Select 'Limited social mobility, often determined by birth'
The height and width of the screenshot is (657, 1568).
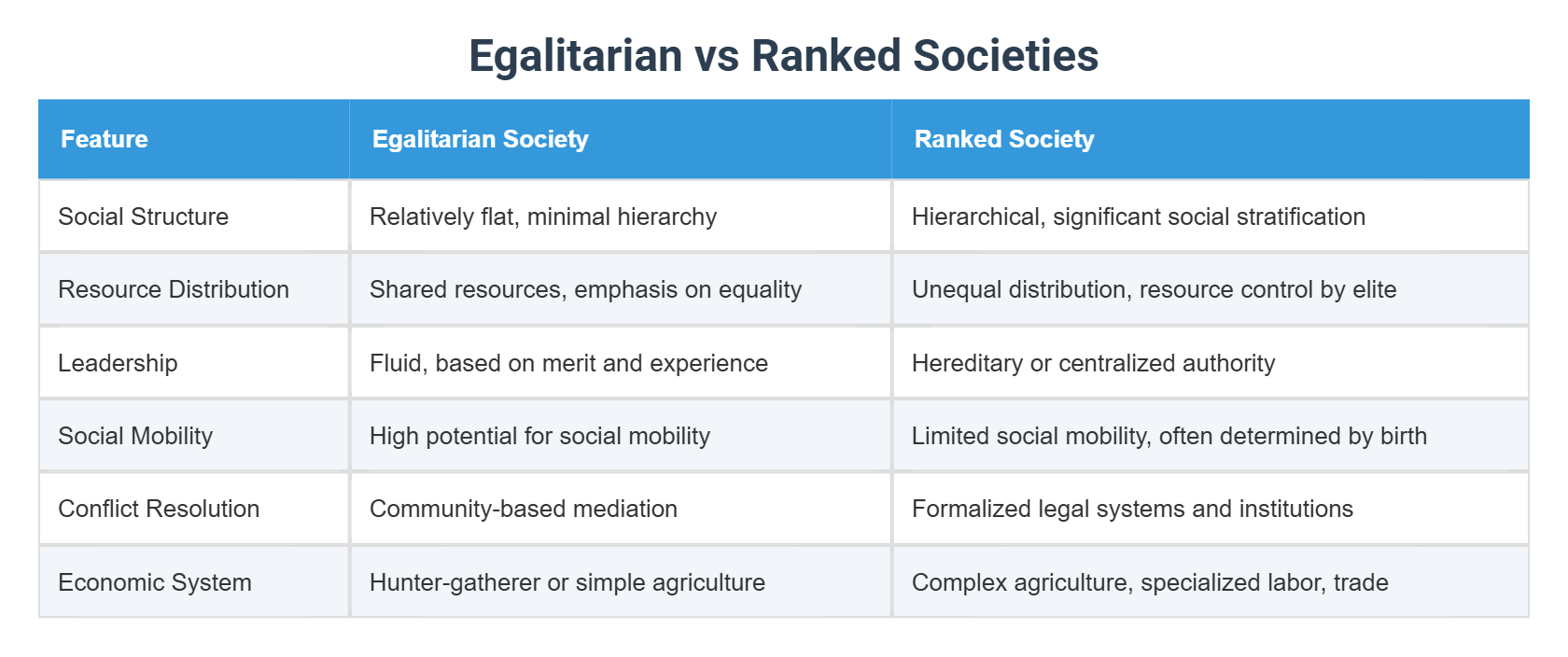point(1169,436)
